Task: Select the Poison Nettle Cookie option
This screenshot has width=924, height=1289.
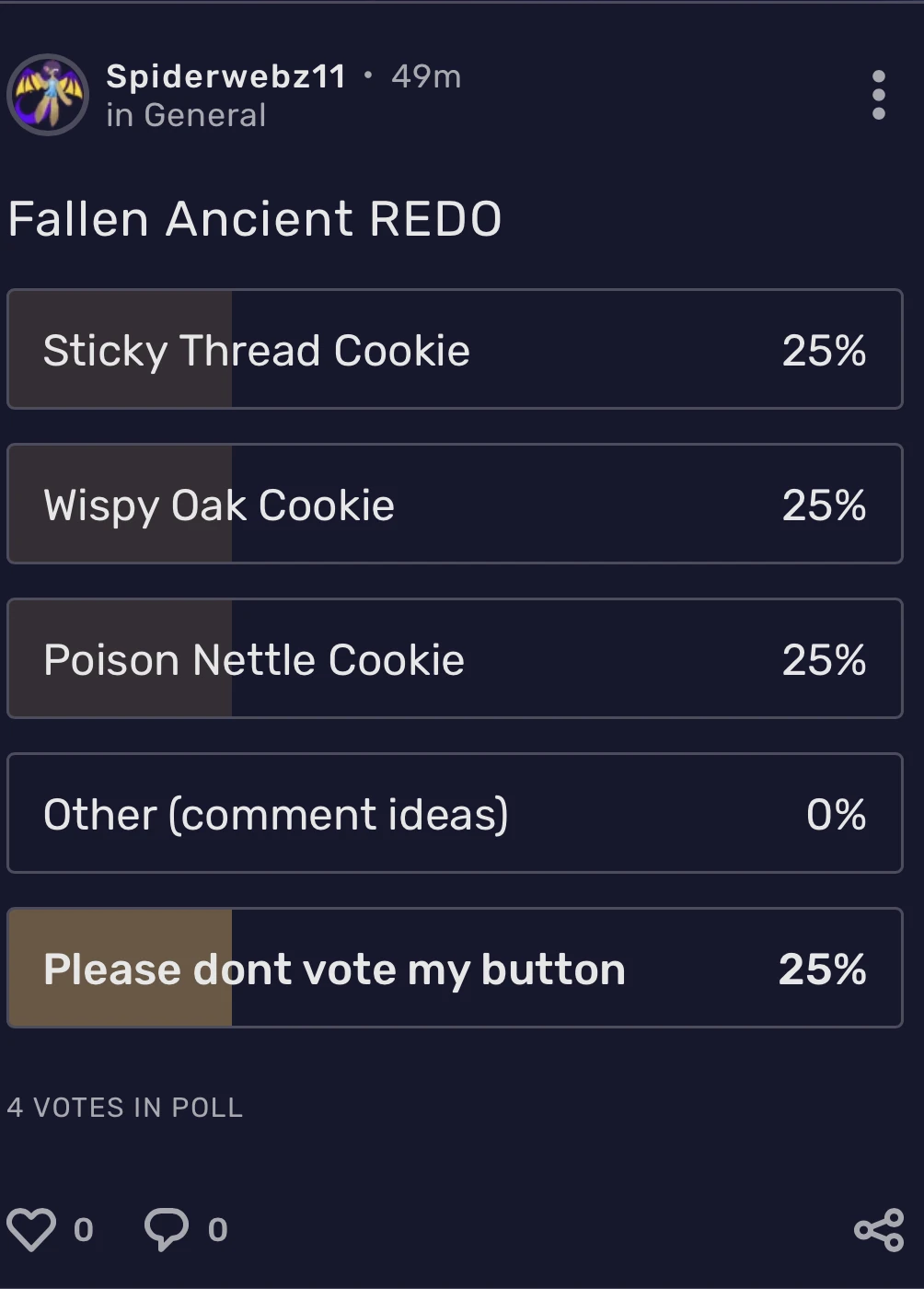Action: click(456, 658)
